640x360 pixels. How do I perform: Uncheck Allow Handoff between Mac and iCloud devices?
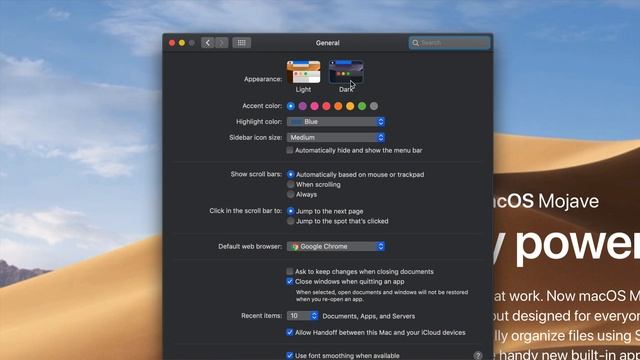point(290,332)
